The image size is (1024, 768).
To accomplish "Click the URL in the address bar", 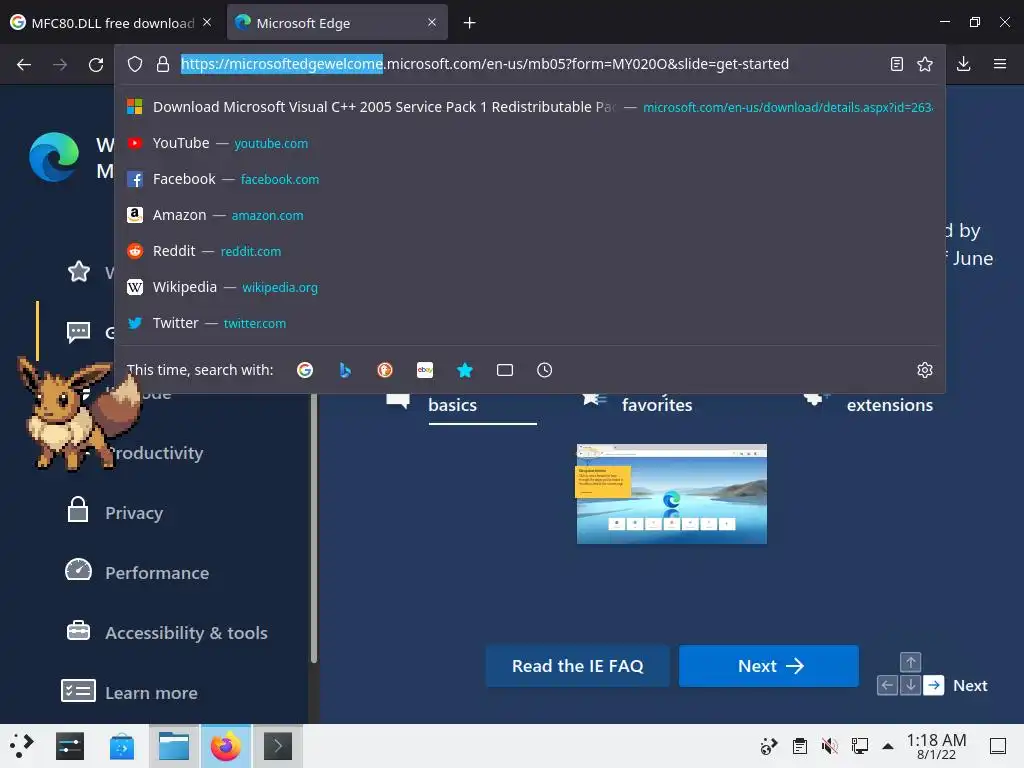I will pyautogui.click(x=485, y=64).
